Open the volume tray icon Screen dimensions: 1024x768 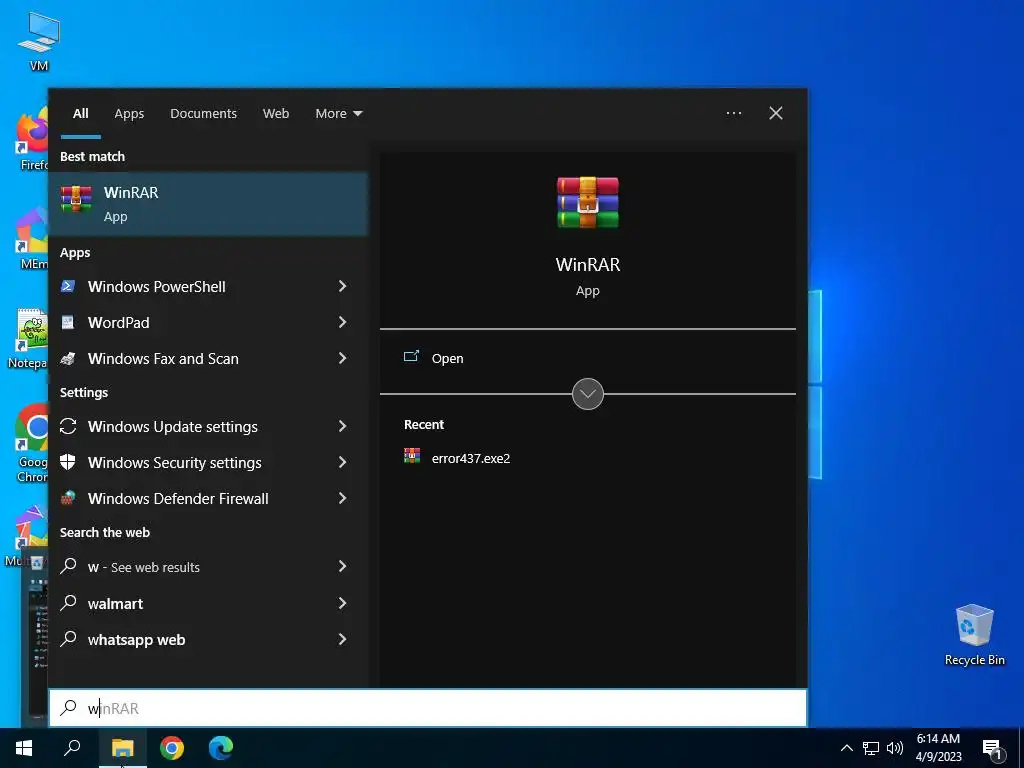point(895,748)
